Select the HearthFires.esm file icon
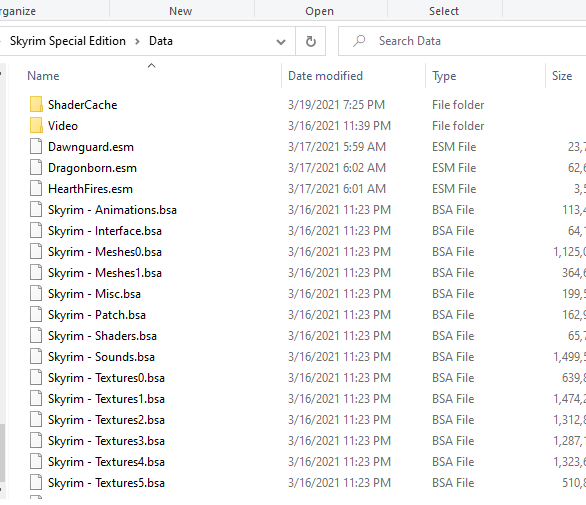586x505 pixels. tap(36, 188)
